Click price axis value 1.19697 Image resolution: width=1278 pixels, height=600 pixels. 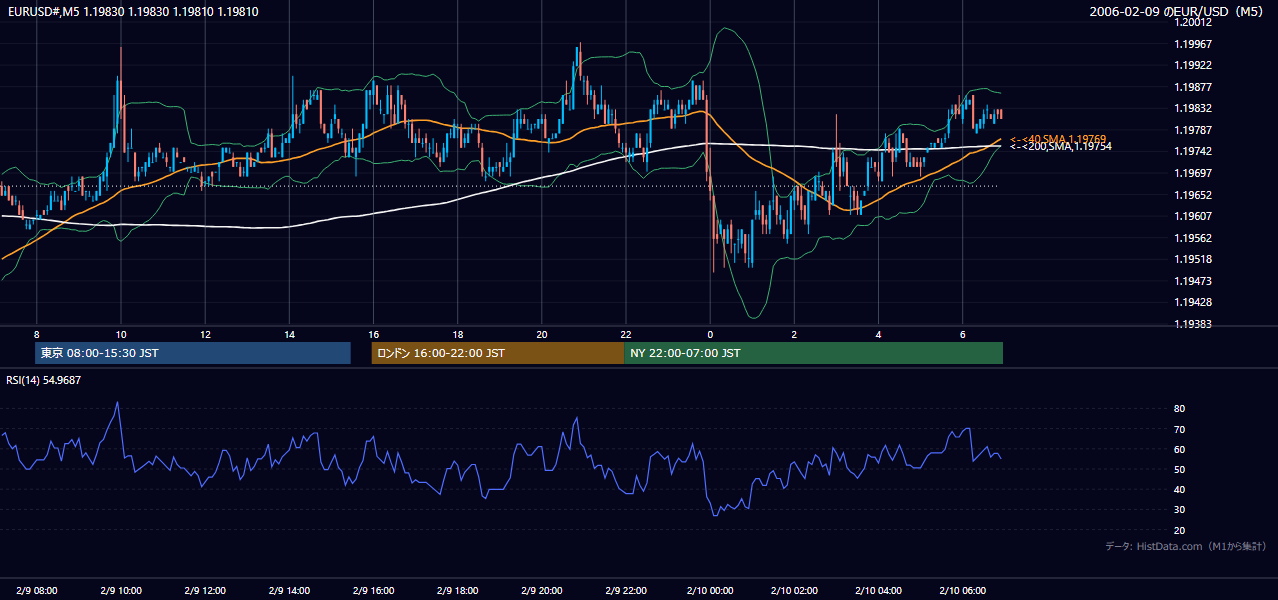(x=1195, y=173)
